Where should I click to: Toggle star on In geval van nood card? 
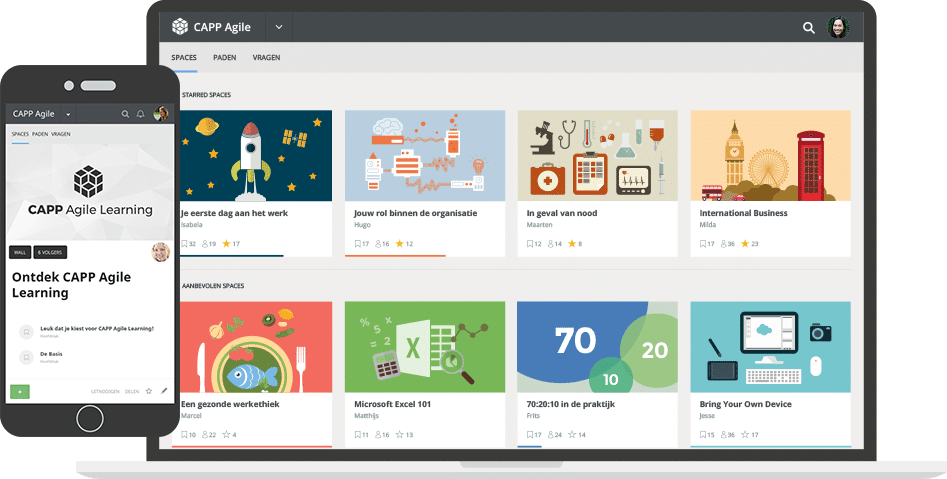pos(572,243)
